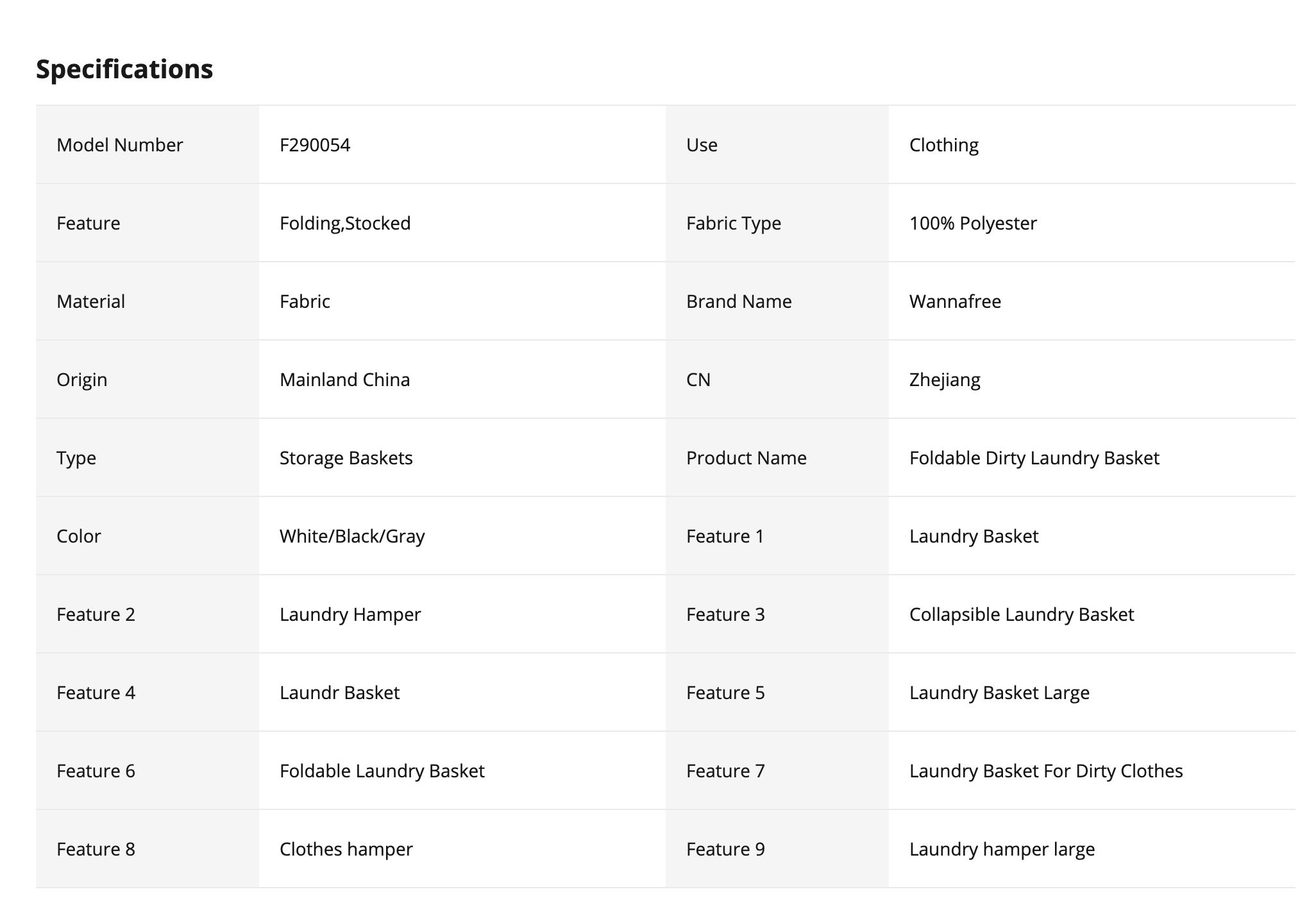1316x921 pixels.
Task: Click the Laundry hamper large value
Action: coord(1002,849)
